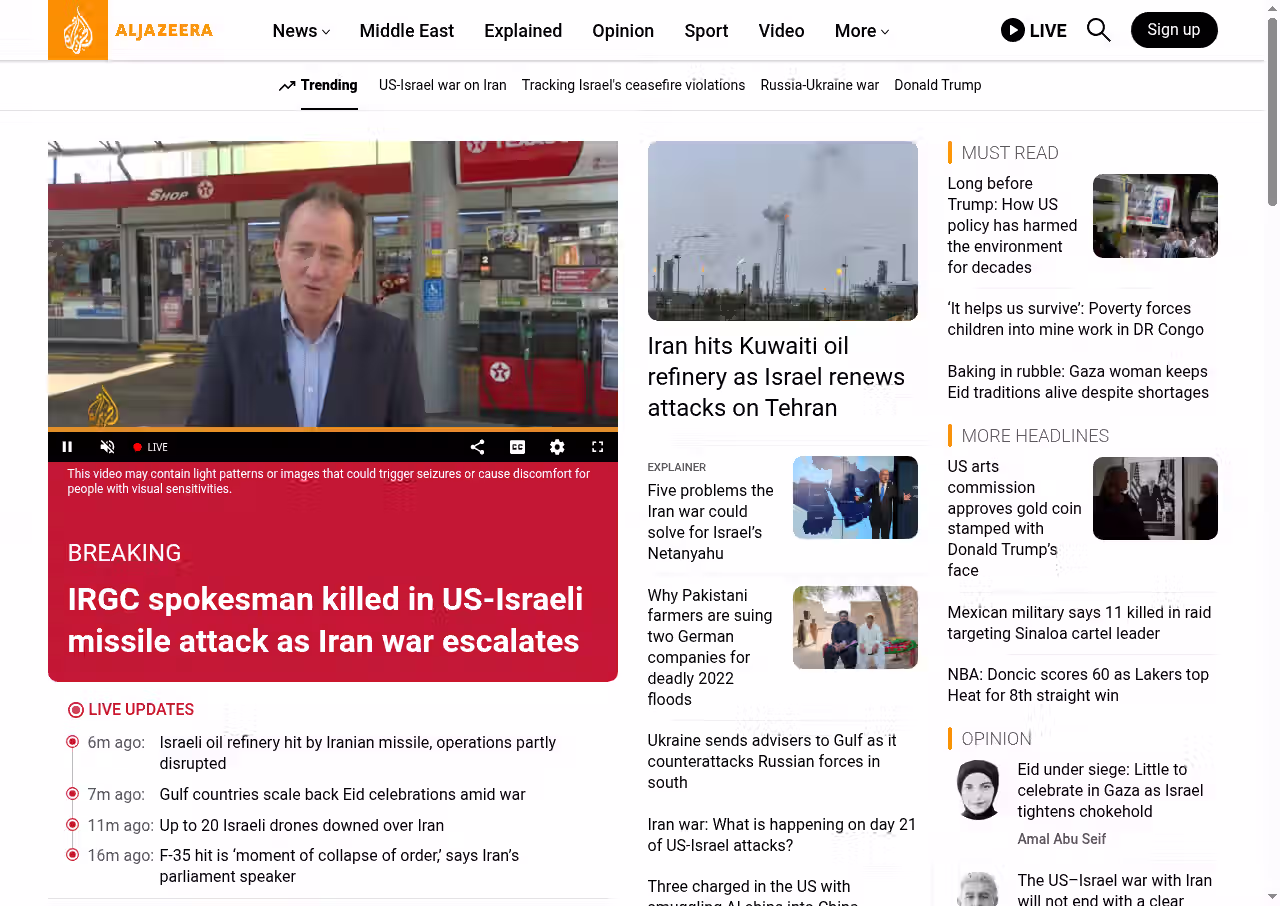
Task: Click the Live Updates red circle icon
Action: point(76,710)
